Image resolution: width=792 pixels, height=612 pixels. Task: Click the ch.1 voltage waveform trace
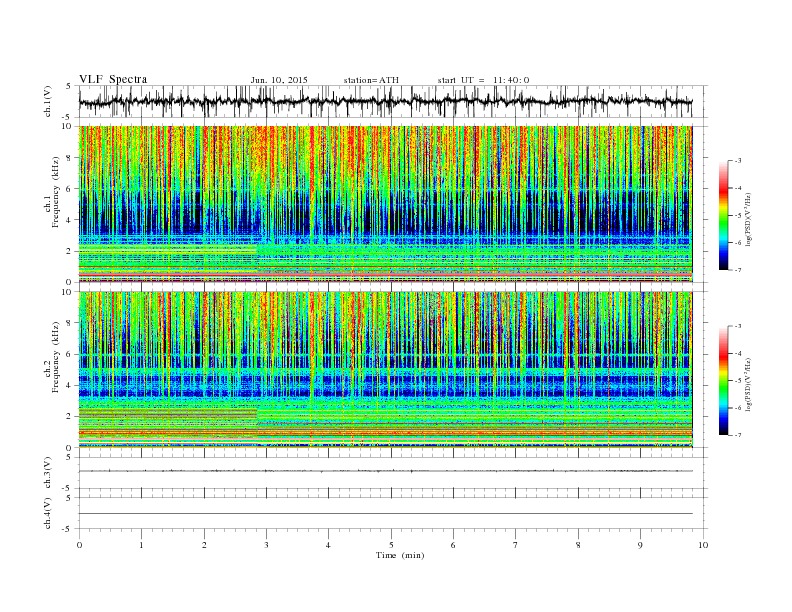(x=385, y=101)
